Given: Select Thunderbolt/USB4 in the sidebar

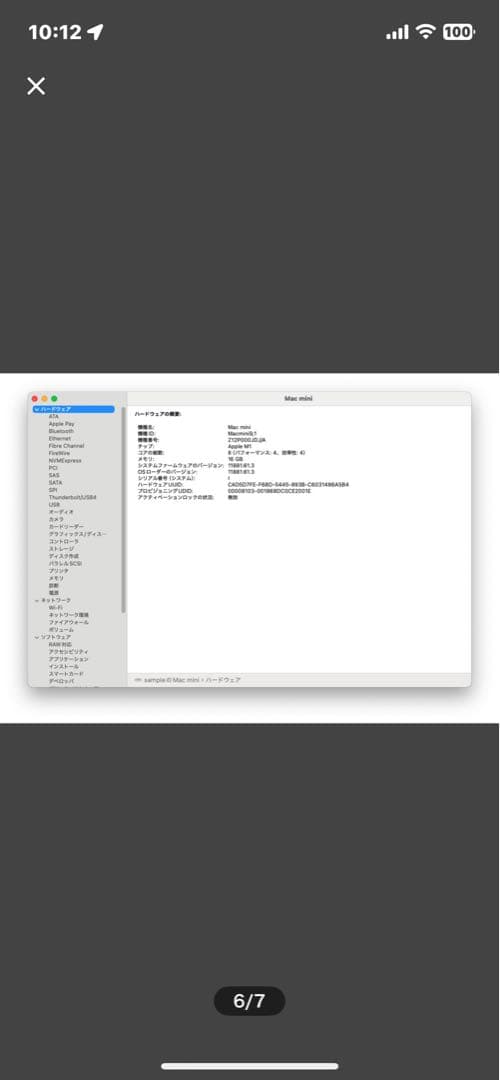Looking at the screenshot, I should pos(72,497).
